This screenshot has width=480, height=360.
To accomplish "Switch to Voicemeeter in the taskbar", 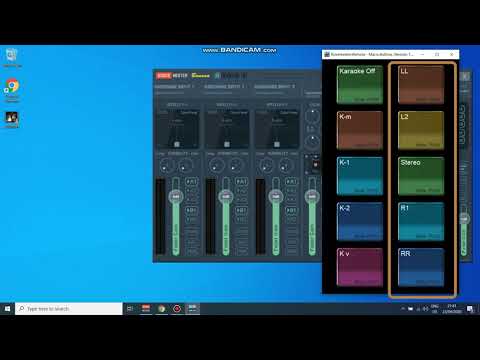I will point(146,309).
